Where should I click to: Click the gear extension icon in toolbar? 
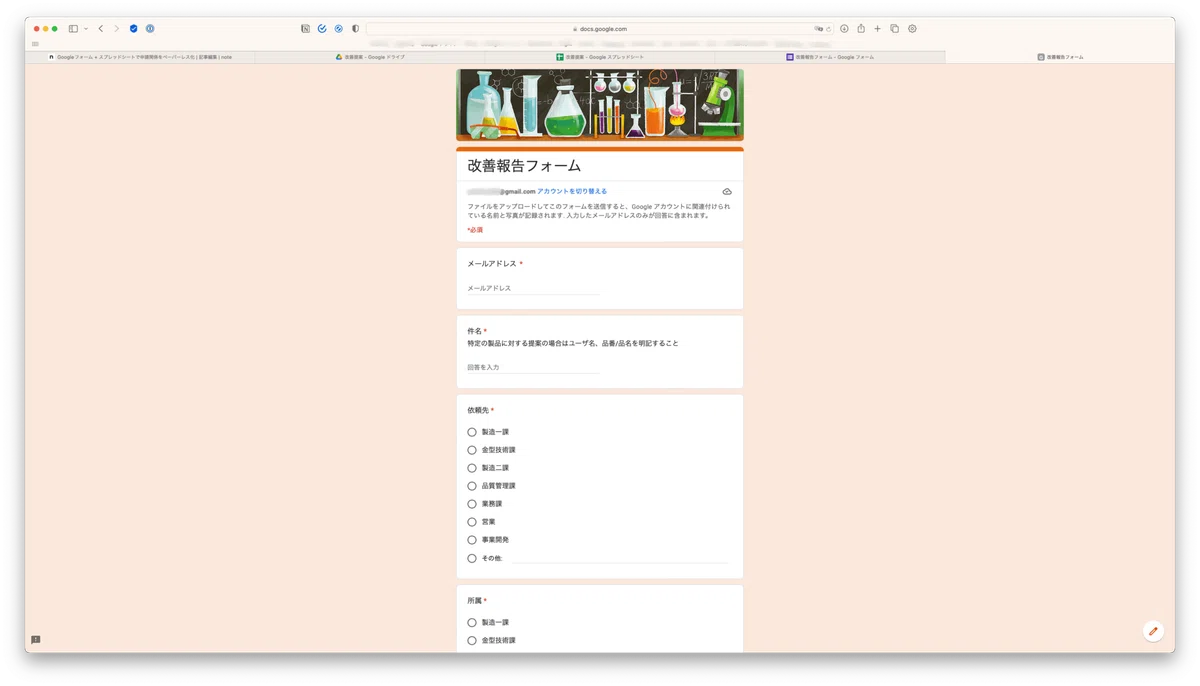912,29
